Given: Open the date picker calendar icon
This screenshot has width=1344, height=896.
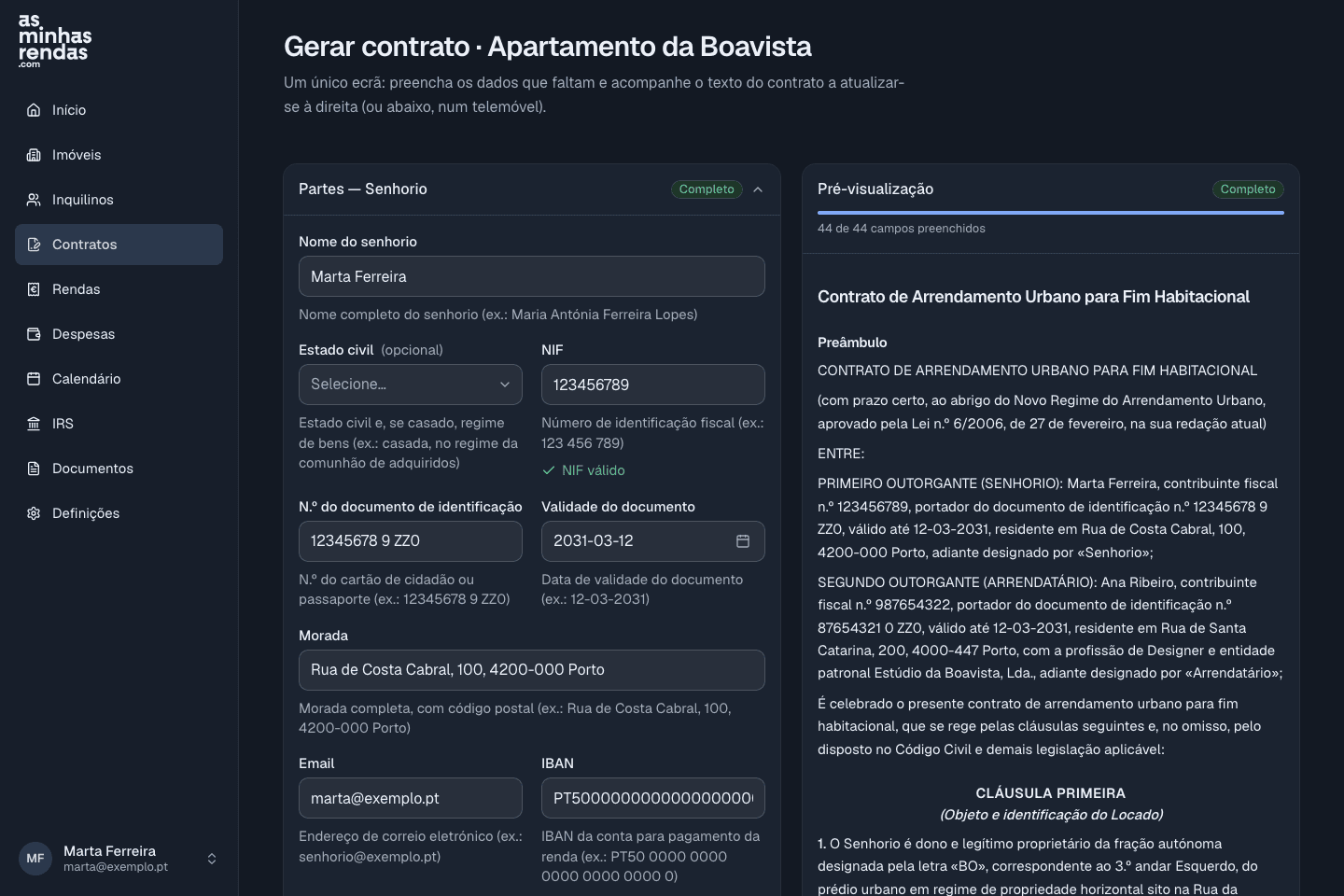Looking at the screenshot, I should point(743,541).
